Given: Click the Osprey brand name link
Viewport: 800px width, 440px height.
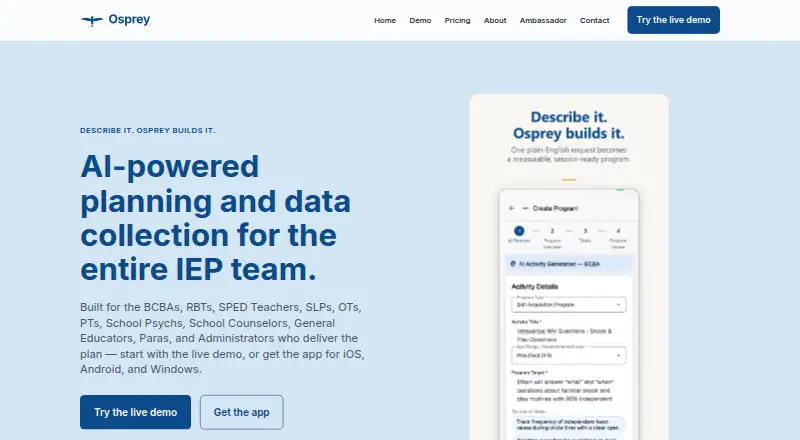Looking at the screenshot, I should [129, 19].
